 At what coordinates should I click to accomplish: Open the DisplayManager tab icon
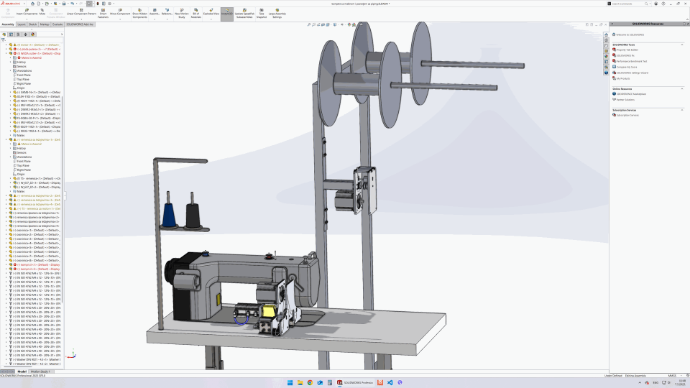(33, 34)
